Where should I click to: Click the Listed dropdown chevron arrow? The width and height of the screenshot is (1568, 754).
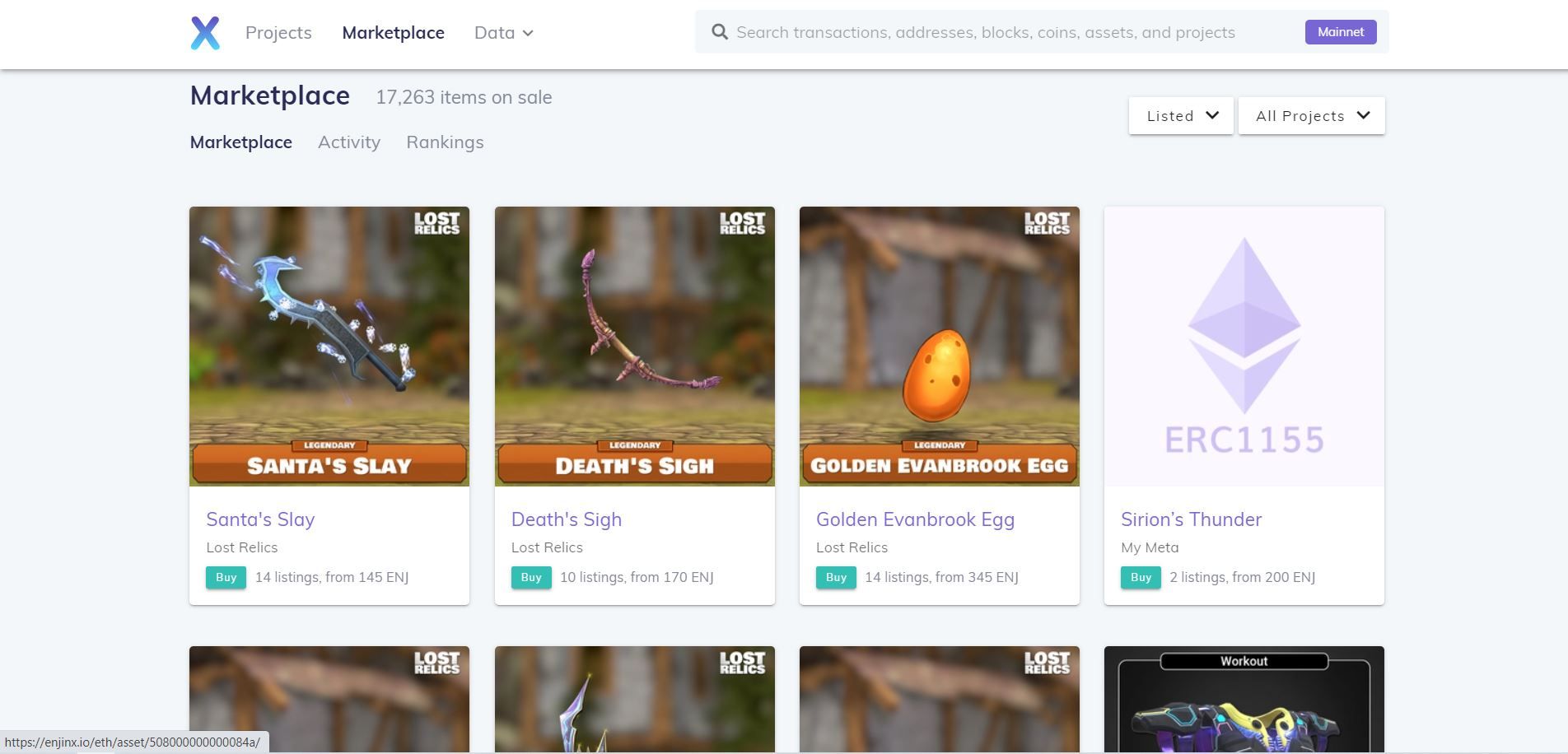(x=1212, y=115)
